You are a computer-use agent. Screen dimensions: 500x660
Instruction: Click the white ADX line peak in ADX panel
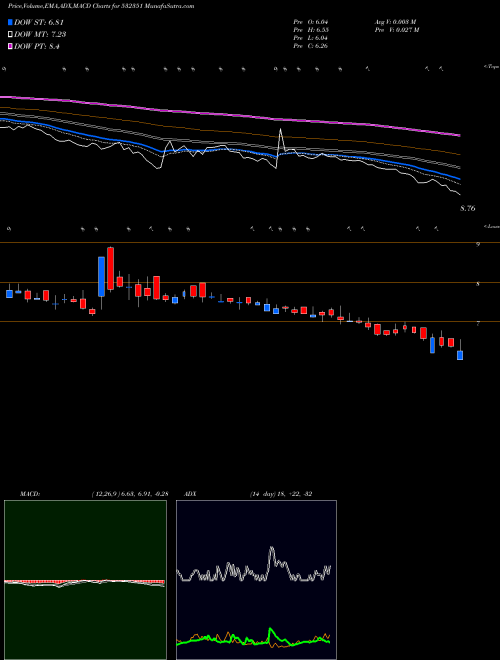pos(271,549)
